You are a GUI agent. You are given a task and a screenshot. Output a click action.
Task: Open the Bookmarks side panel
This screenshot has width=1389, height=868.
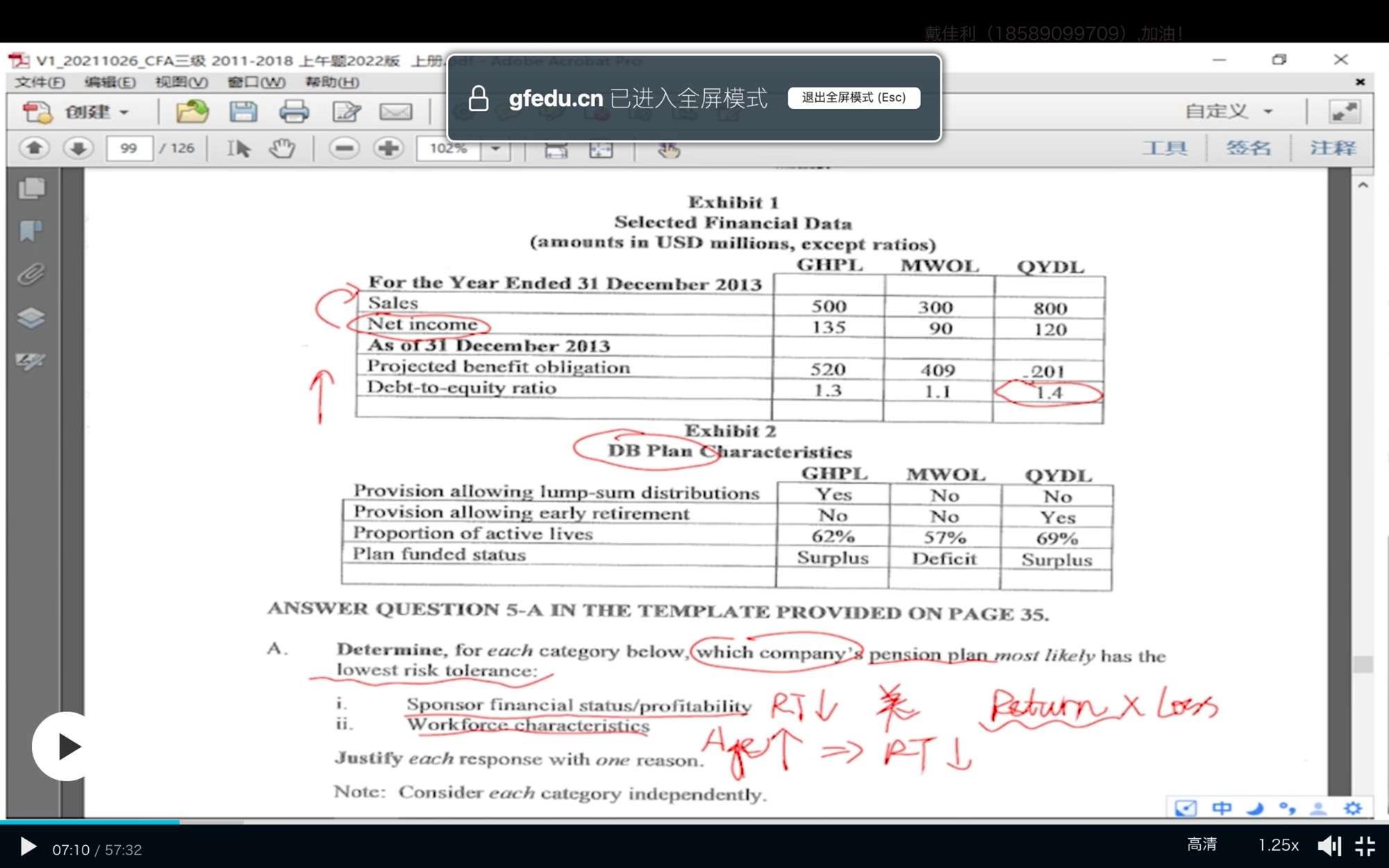point(31,231)
